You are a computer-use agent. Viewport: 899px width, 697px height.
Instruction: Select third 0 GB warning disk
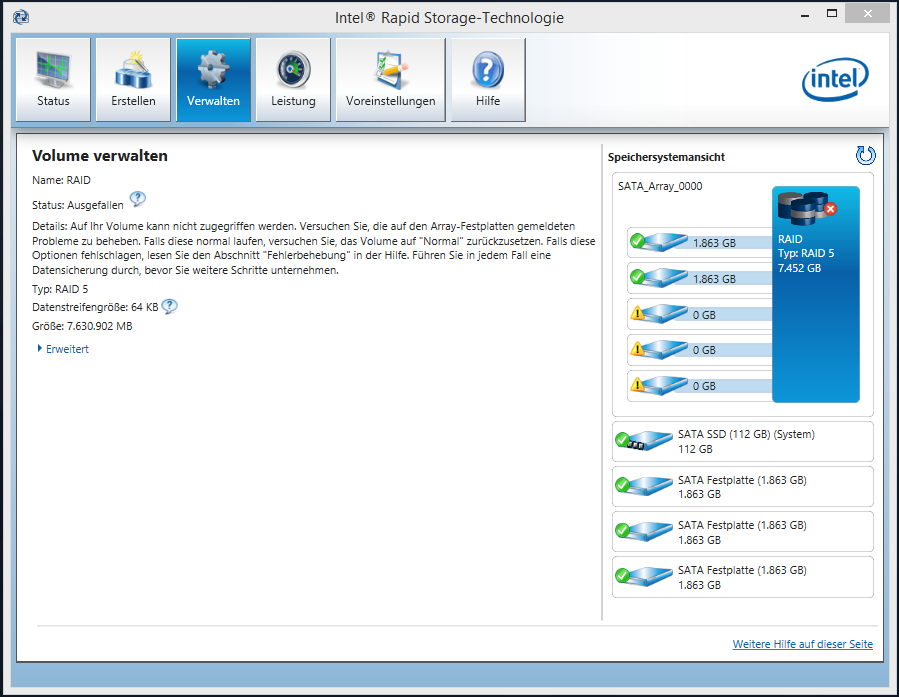tap(700, 386)
